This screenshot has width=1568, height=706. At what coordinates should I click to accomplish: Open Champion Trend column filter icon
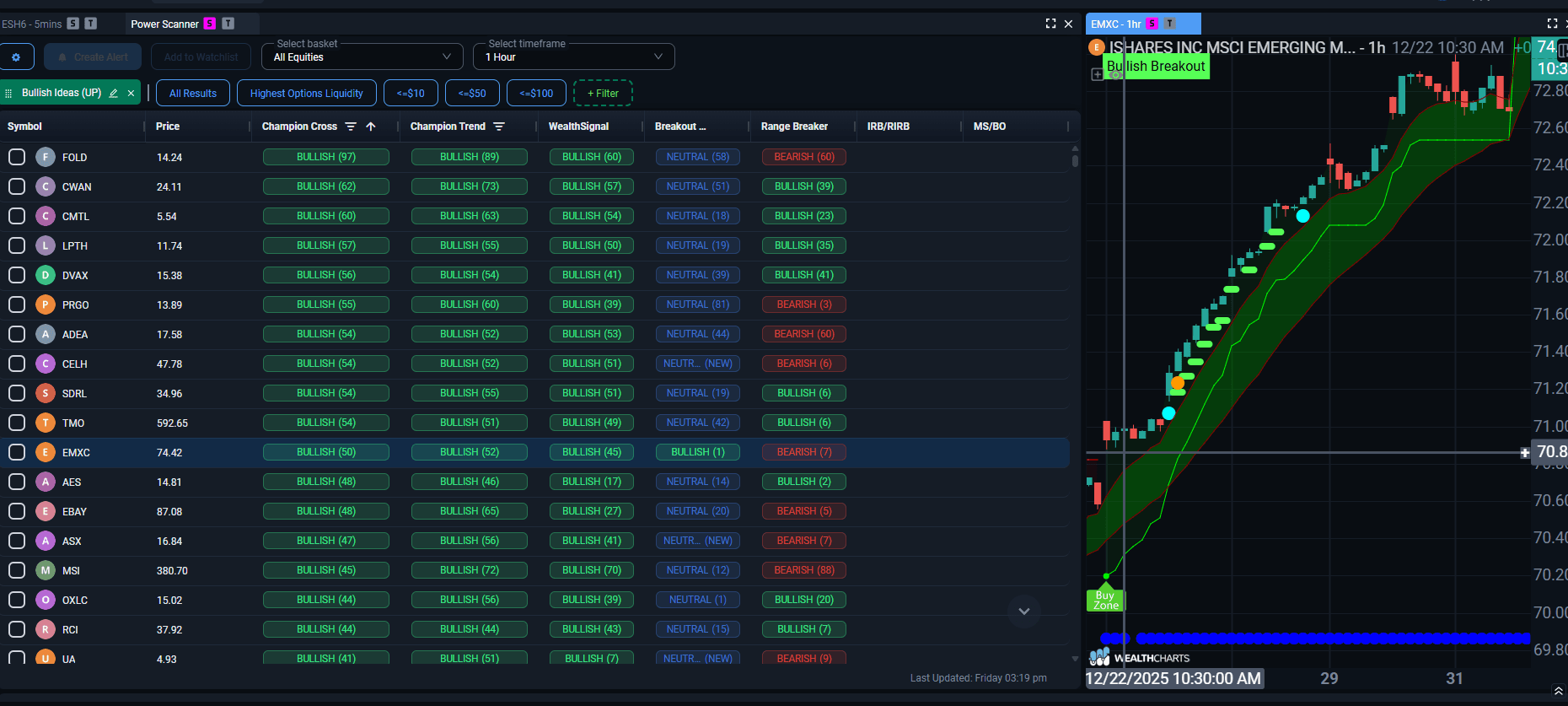tap(499, 127)
